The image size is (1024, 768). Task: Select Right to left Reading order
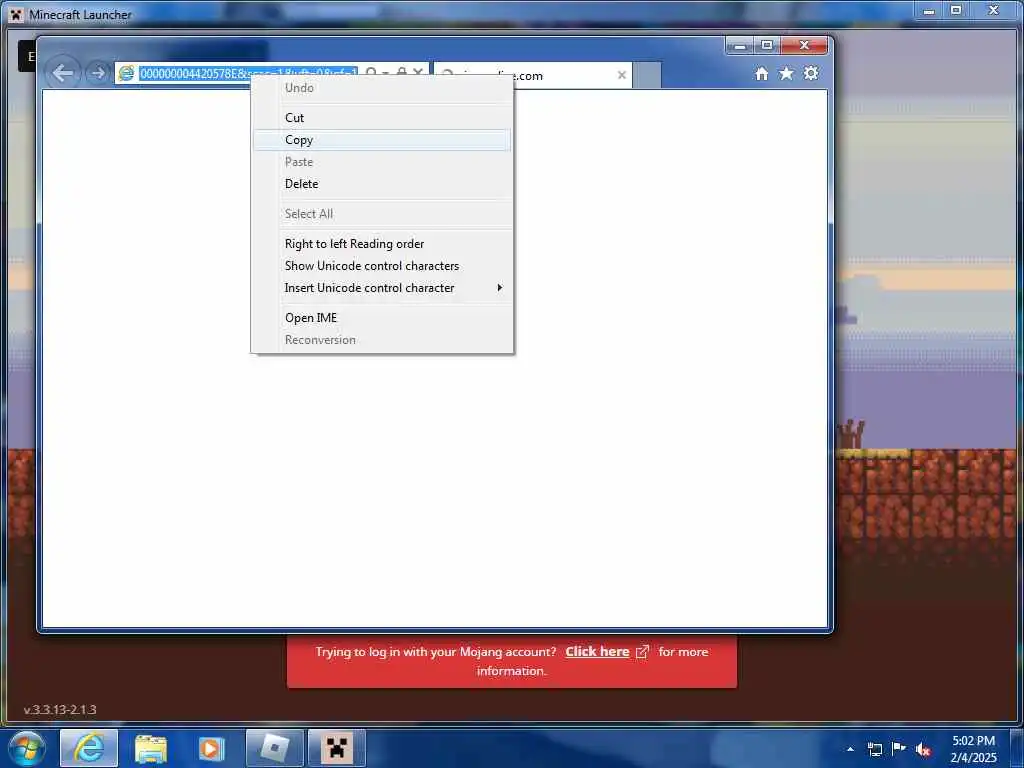pos(382,244)
